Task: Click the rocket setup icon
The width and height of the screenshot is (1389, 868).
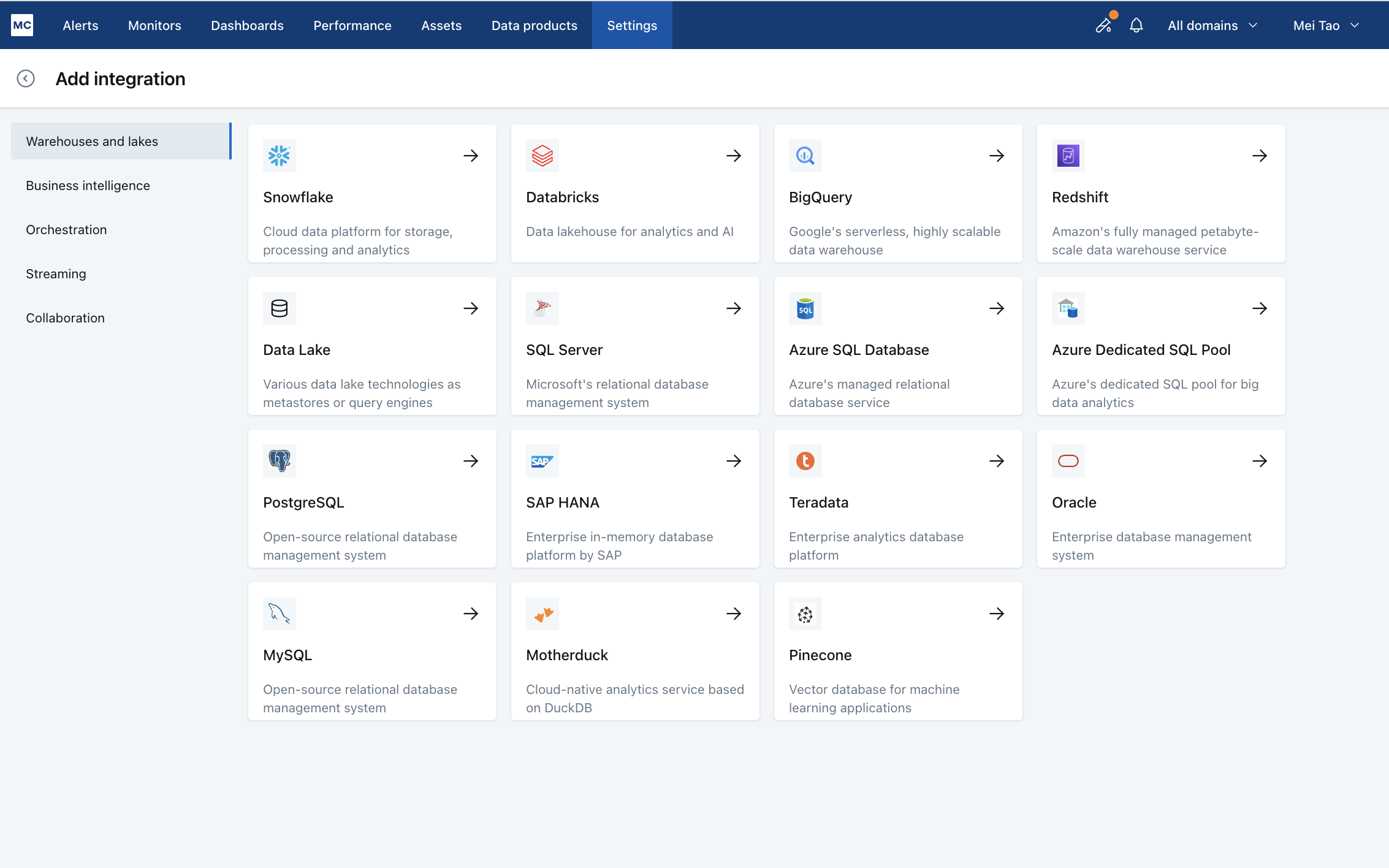Action: point(1104,25)
